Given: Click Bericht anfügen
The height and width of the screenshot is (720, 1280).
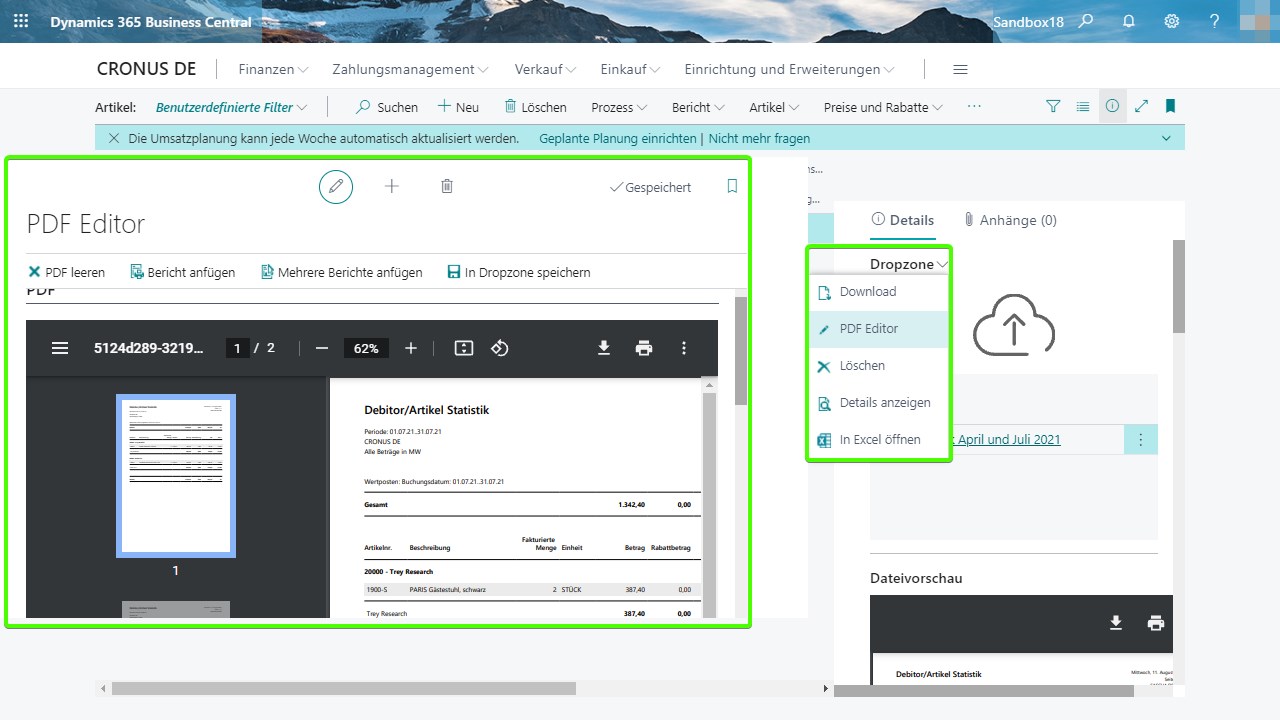Looking at the screenshot, I should tap(183, 272).
